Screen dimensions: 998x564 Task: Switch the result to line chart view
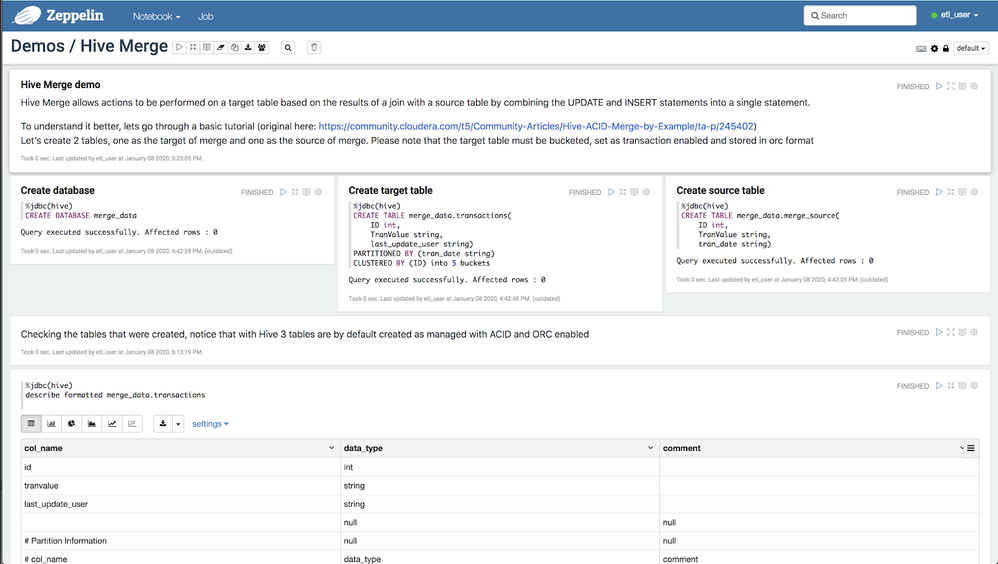112,424
